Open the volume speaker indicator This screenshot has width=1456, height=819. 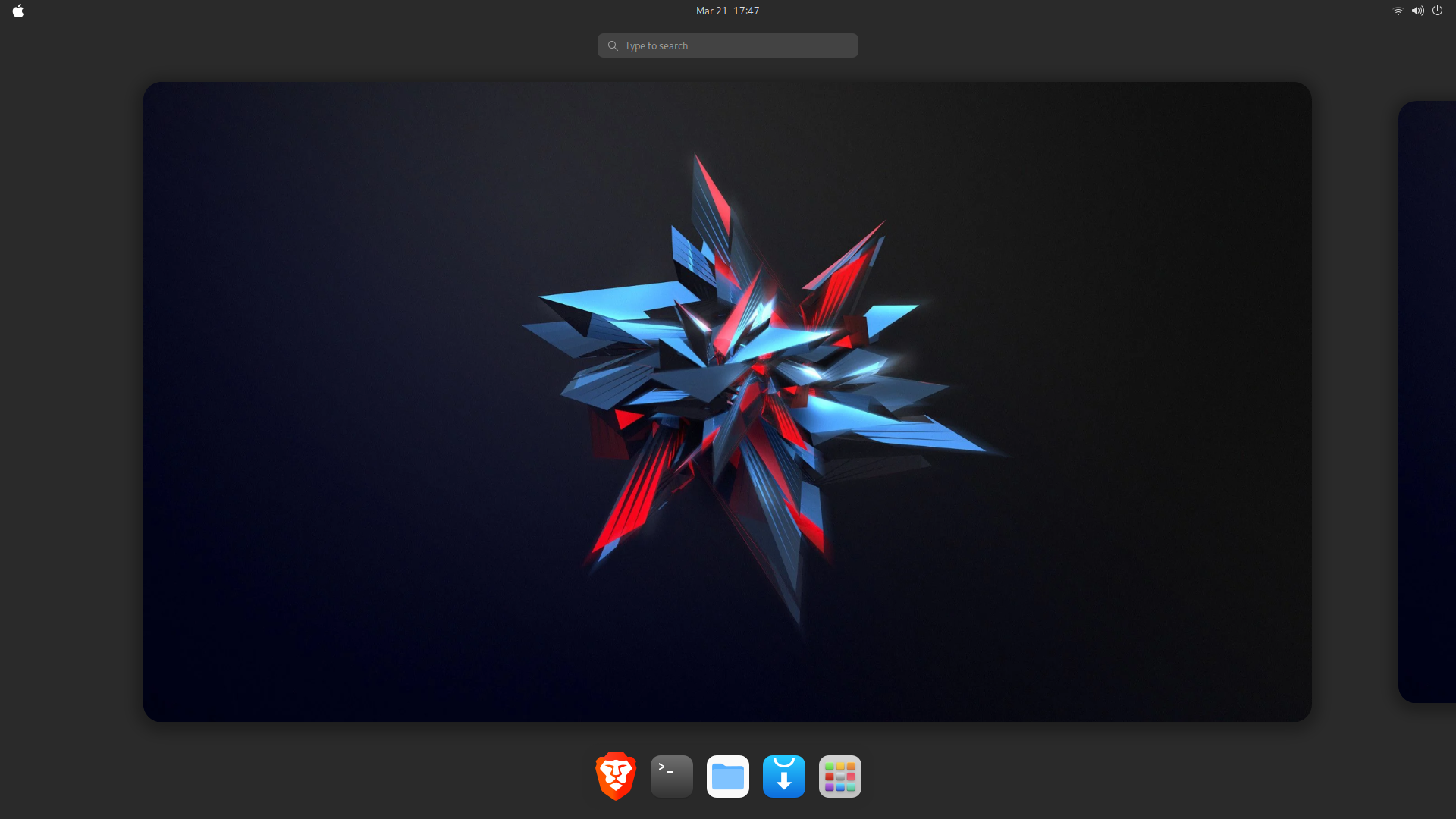[x=1417, y=11]
